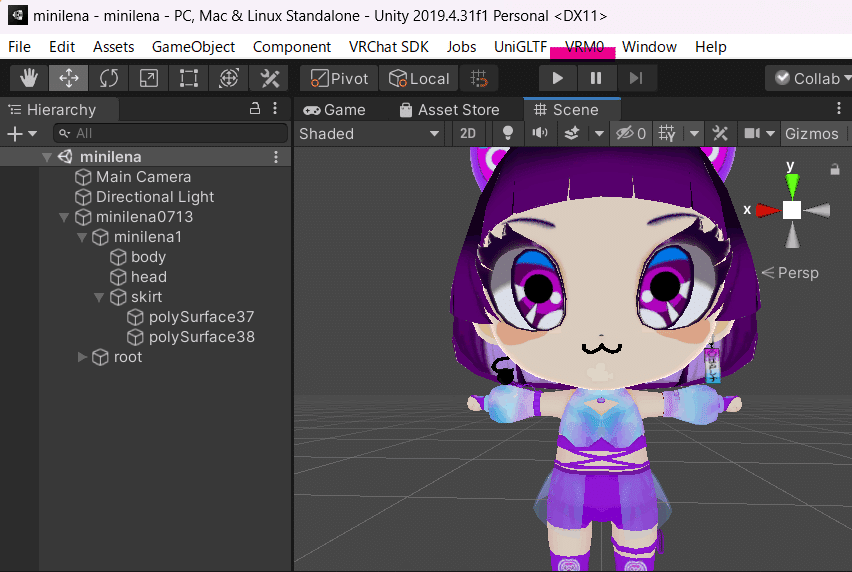Open the VRM0 menu
The width and height of the screenshot is (852, 572).
coord(584,47)
